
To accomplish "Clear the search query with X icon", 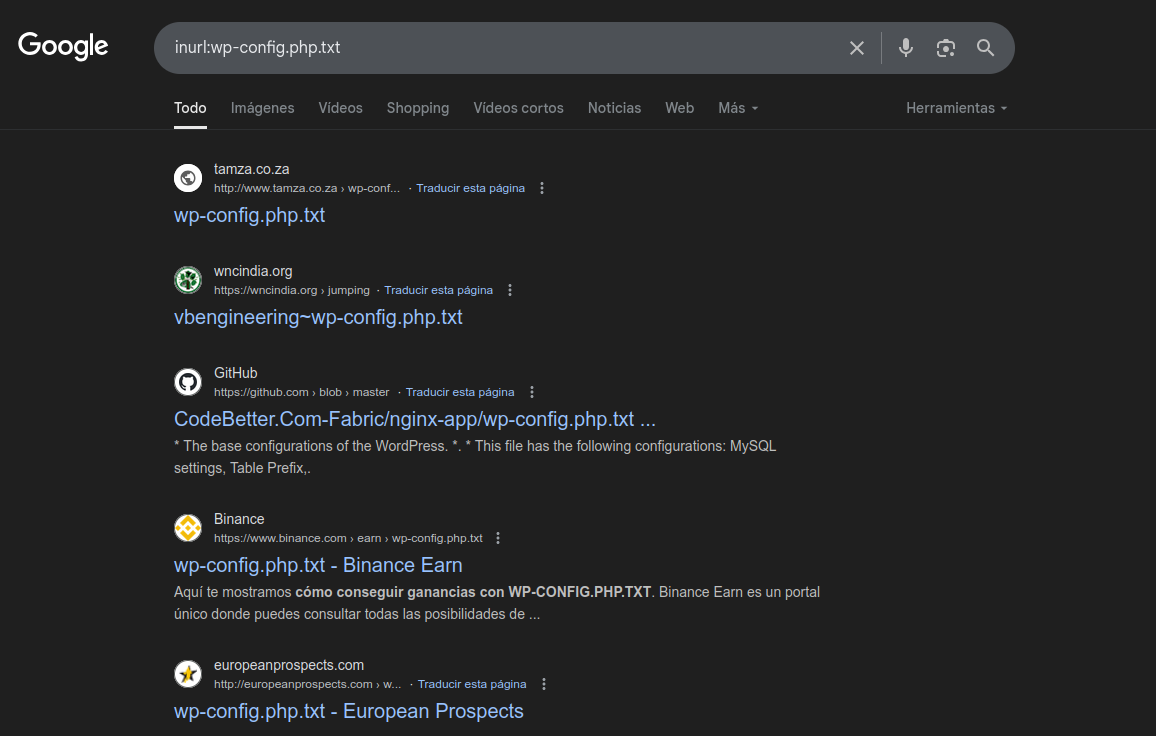I will click(x=857, y=48).
